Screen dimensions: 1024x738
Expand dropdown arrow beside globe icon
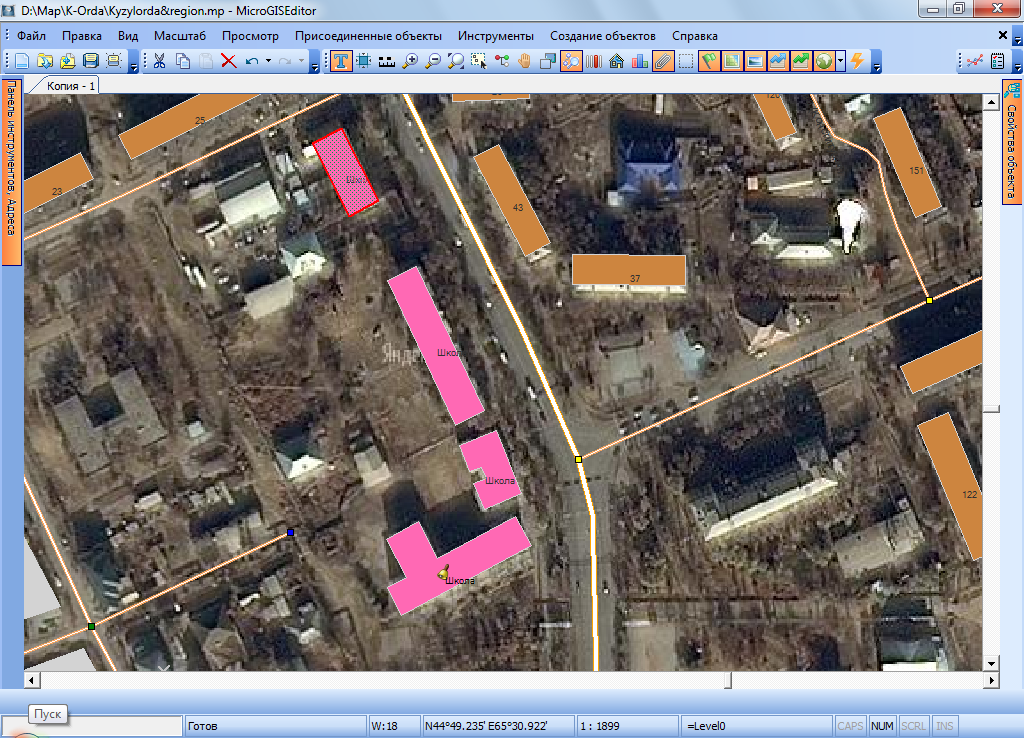click(x=842, y=61)
